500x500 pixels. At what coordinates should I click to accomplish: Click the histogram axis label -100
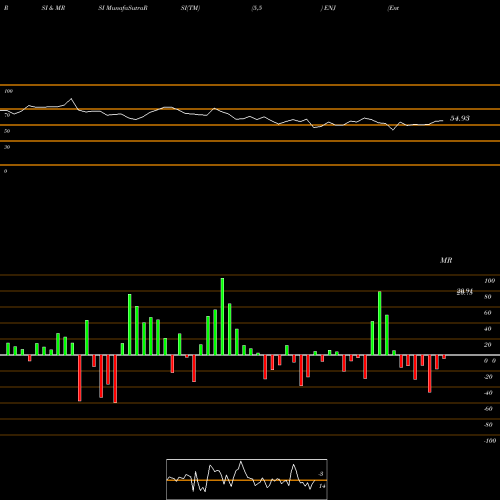coord(490,441)
